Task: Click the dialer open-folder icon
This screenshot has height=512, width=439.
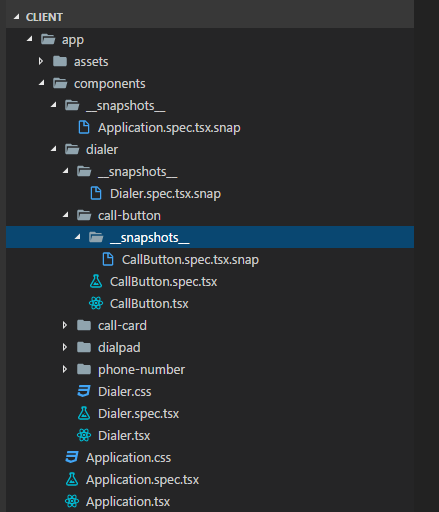Action: [72, 149]
